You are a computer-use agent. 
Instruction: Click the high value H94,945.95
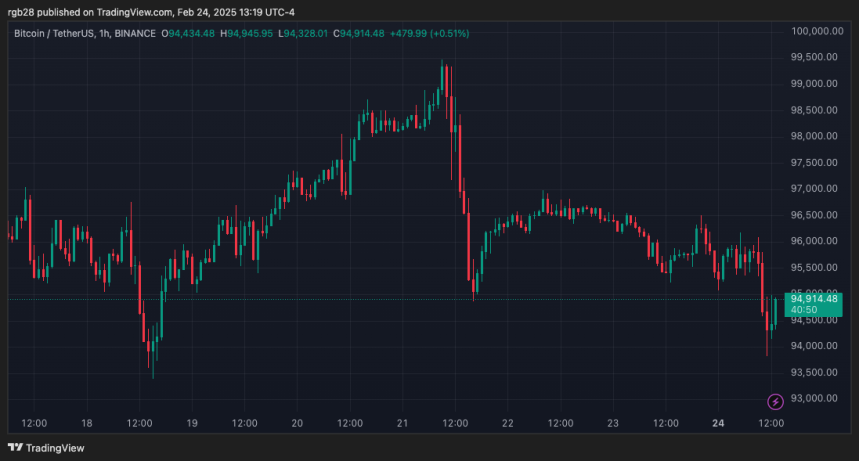click(x=247, y=33)
